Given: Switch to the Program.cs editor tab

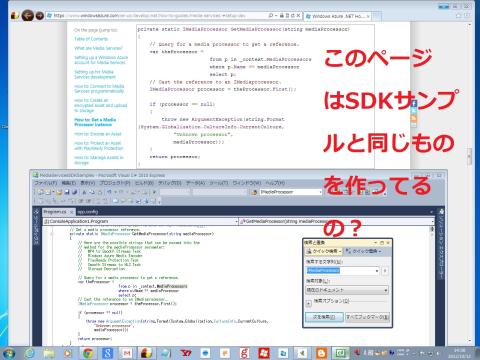Looking at the screenshot, I should pyautogui.click(x=58, y=212).
